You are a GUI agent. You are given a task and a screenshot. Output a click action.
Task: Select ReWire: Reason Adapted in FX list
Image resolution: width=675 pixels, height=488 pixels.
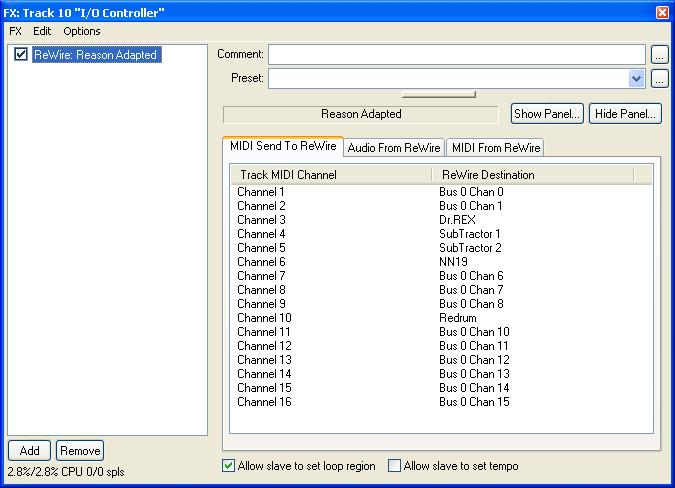pyautogui.click(x=96, y=55)
